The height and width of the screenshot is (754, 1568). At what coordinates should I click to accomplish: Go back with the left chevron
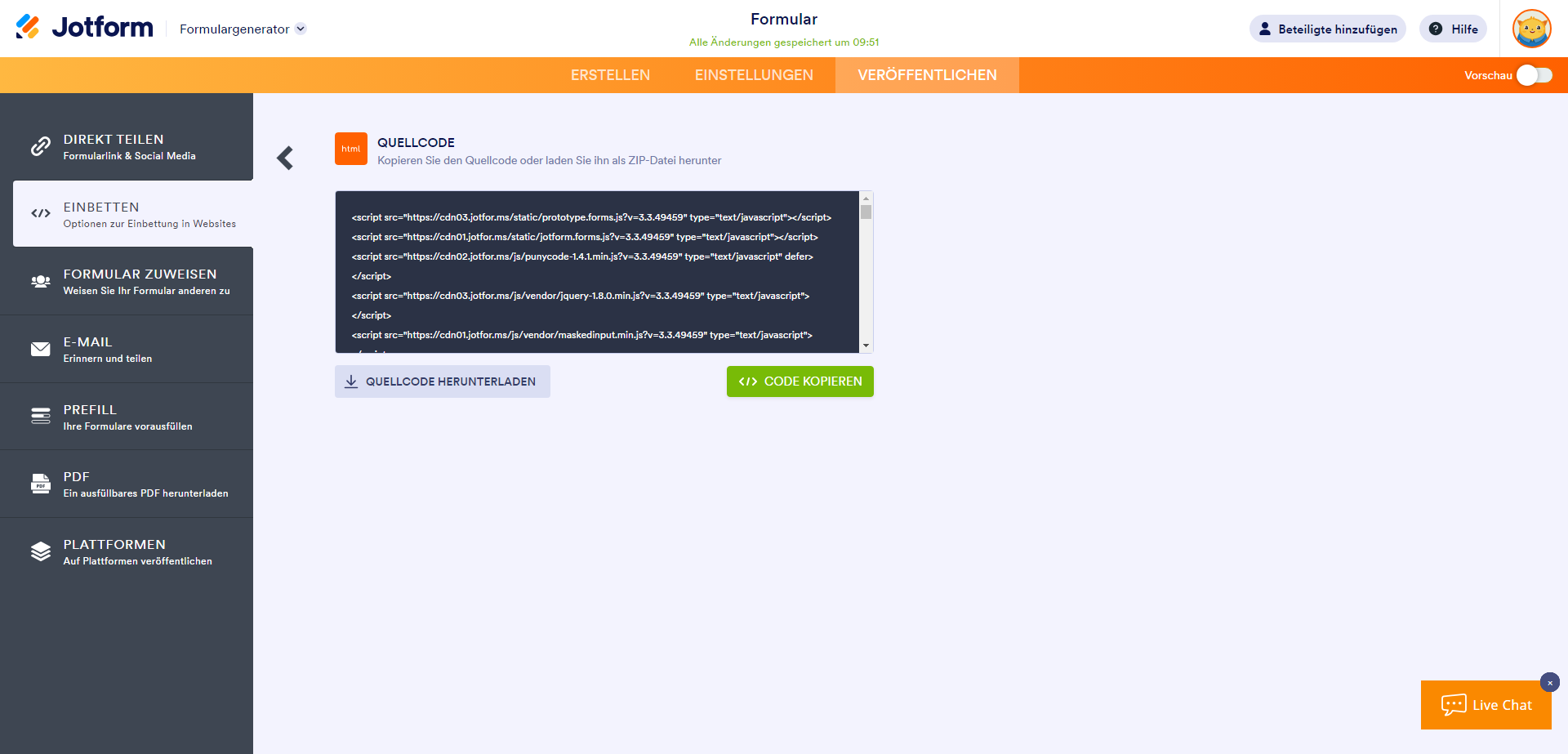(285, 158)
